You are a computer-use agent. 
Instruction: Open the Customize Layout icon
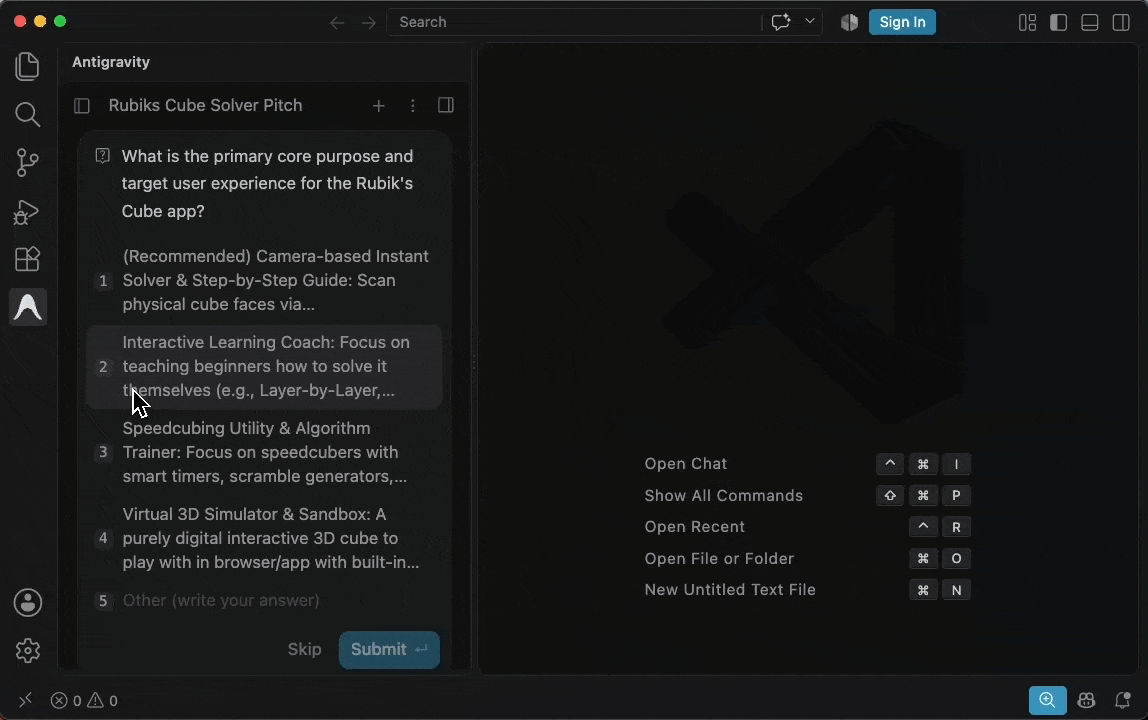point(1027,23)
